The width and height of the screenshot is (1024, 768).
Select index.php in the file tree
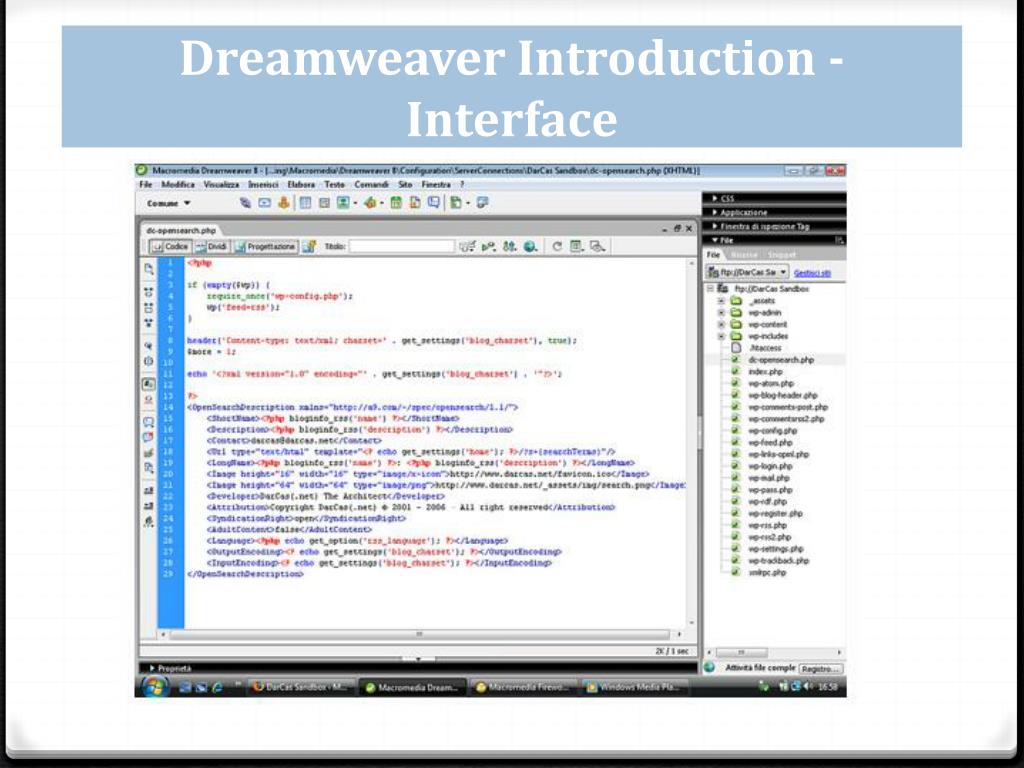(x=765, y=372)
